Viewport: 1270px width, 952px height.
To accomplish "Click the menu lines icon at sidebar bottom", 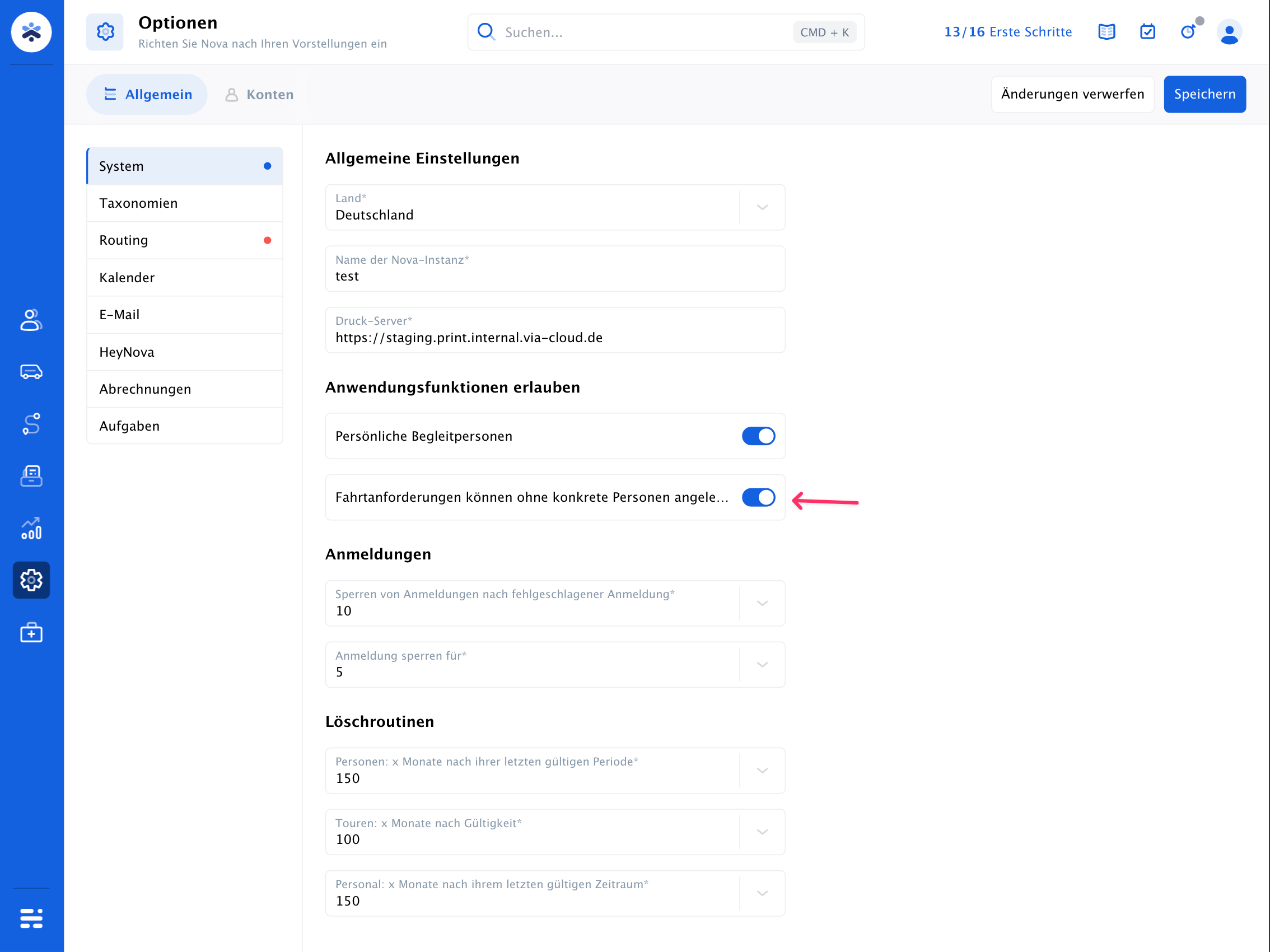I will coord(31,918).
